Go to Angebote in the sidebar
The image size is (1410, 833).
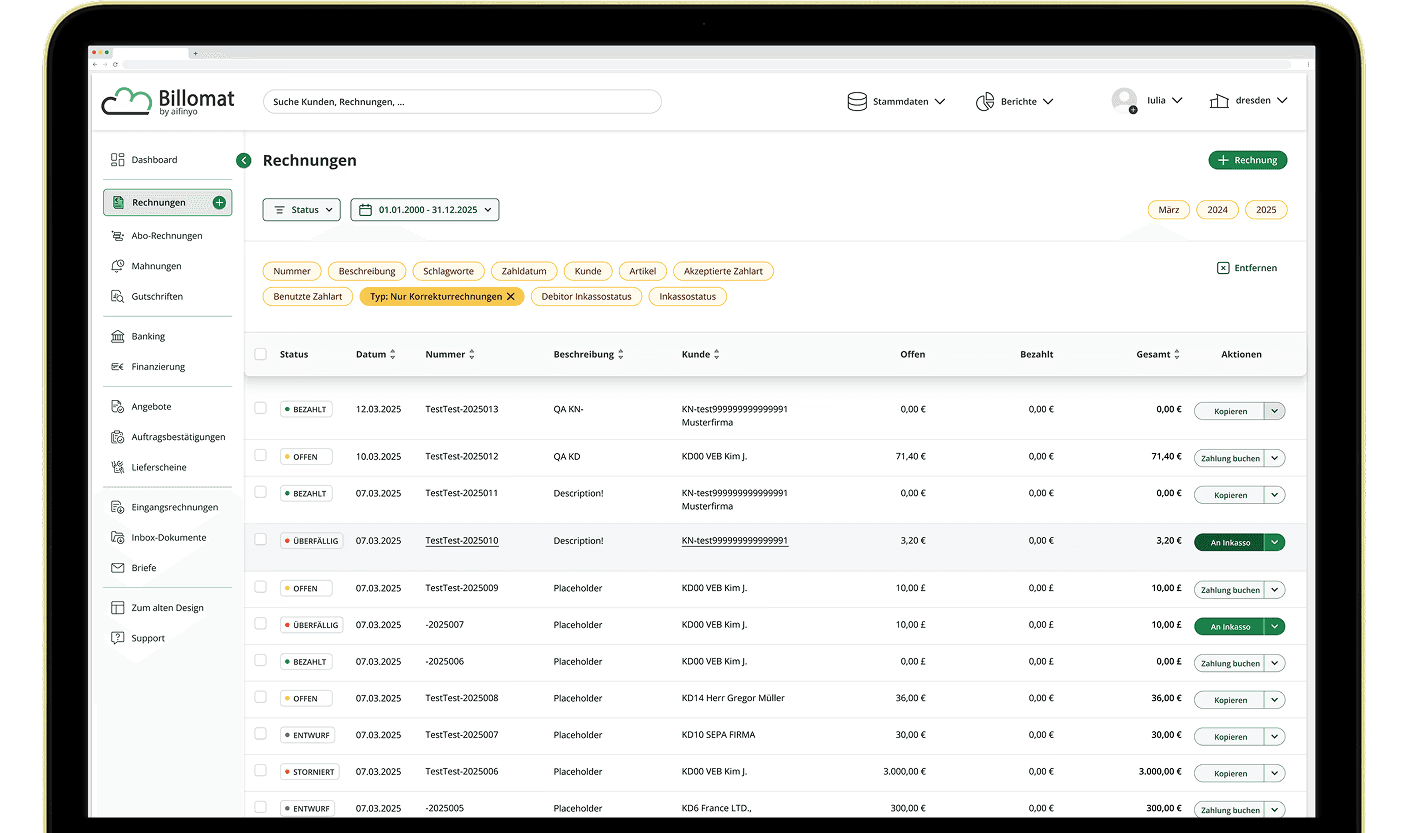[151, 407]
